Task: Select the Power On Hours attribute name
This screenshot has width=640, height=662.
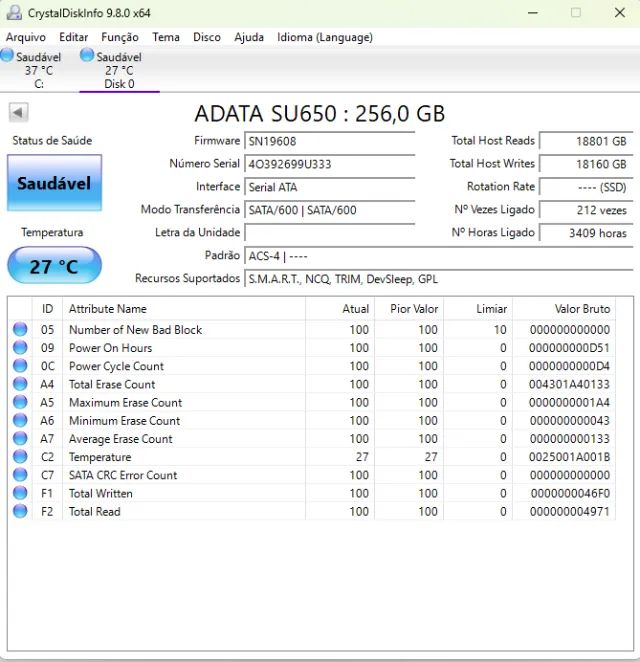Action: (x=111, y=347)
